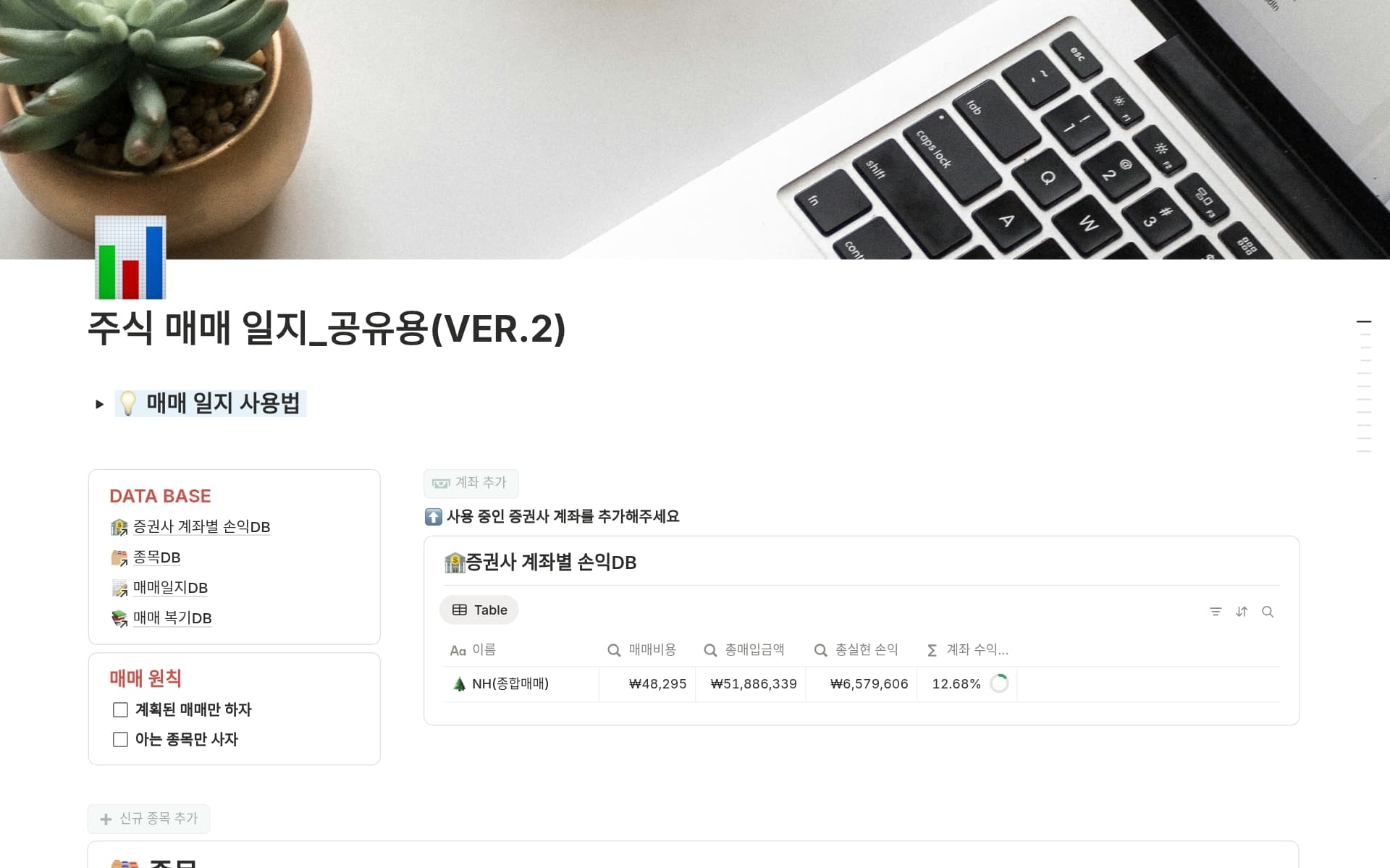The image size is (1390, 868).
Task: Expand the 매매 일지 사용법 toggle
Action: click(99, 404)
